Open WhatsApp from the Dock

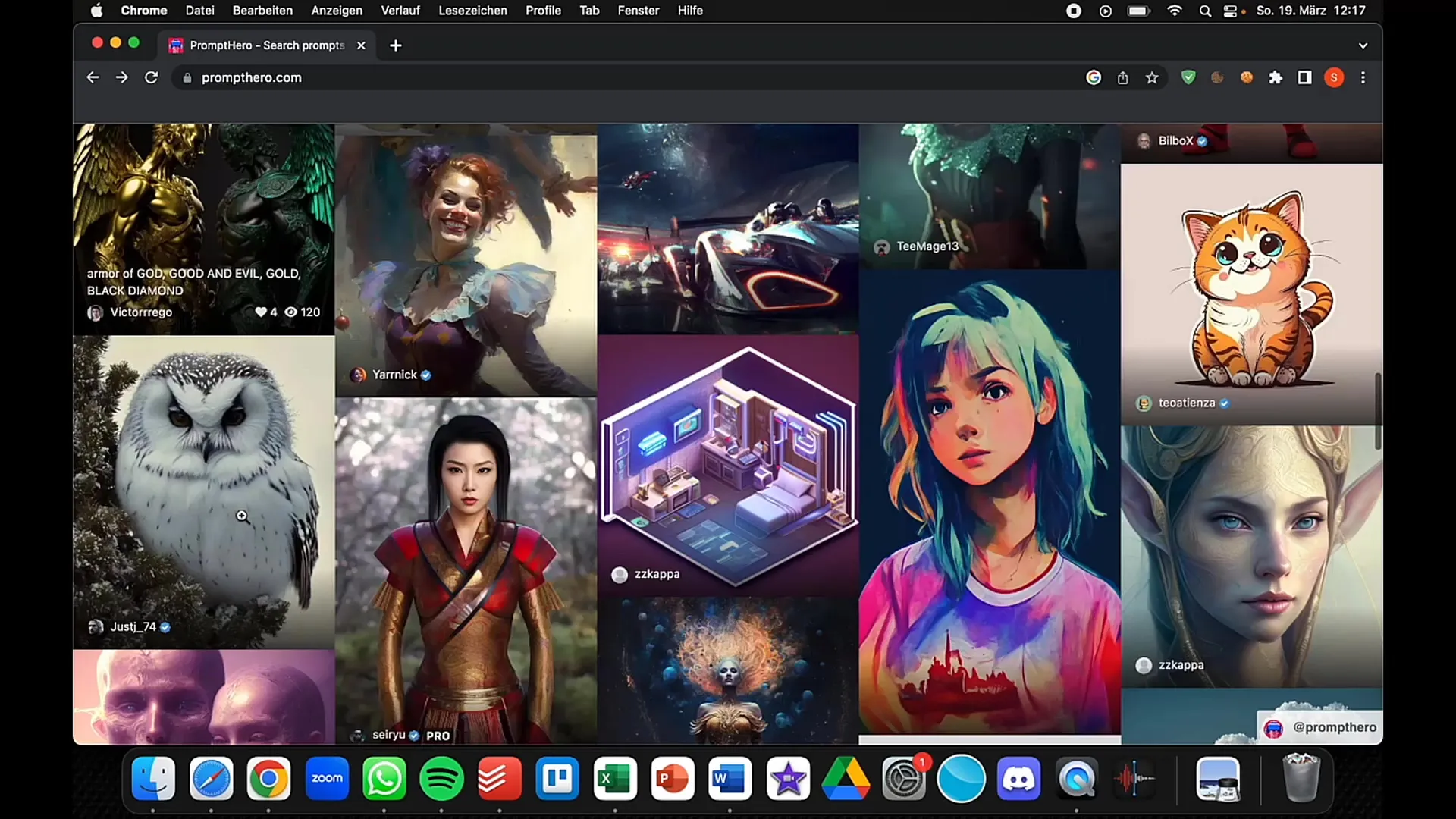(384, 779)
